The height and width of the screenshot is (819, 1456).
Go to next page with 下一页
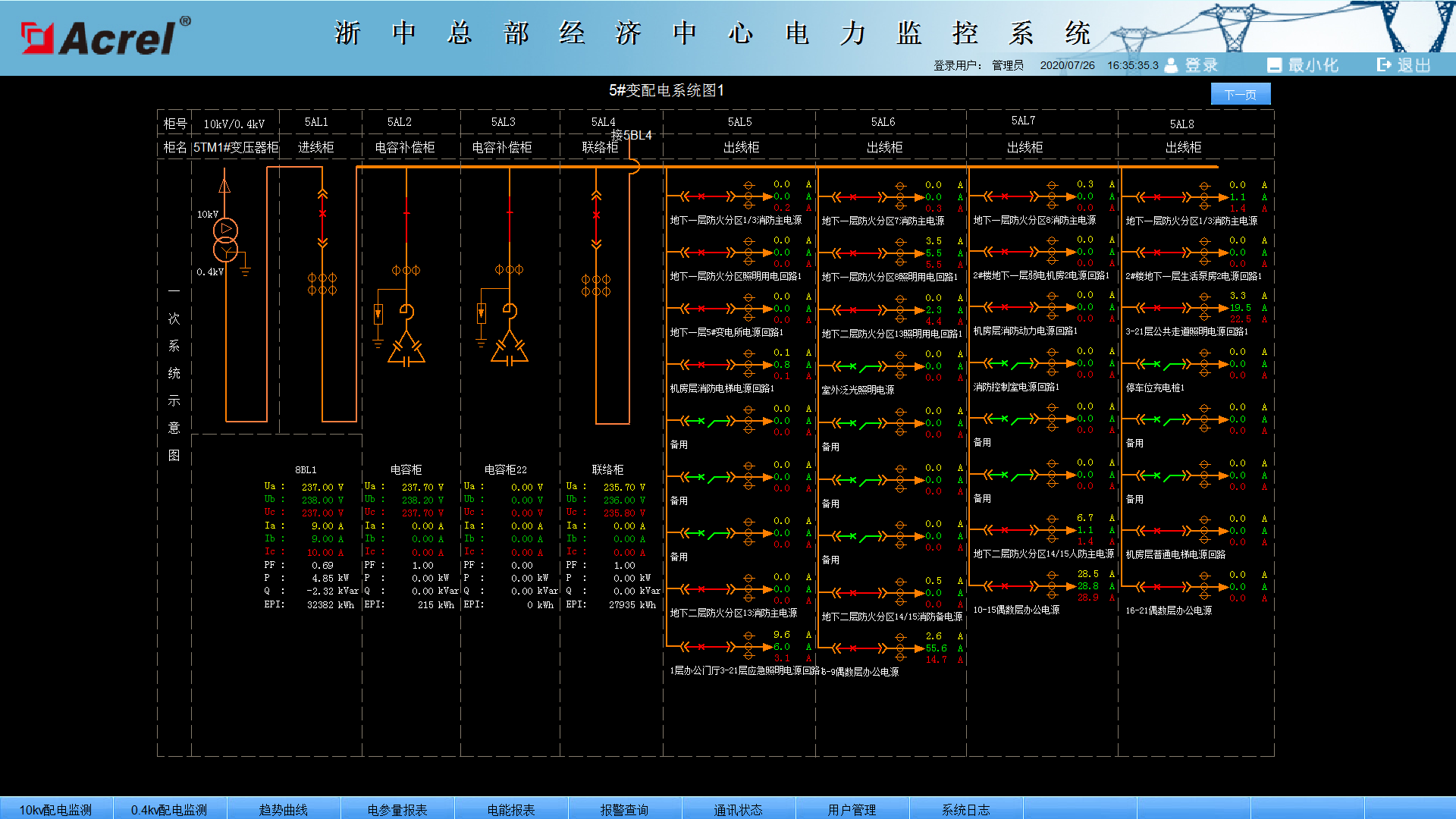(1241, 94)
